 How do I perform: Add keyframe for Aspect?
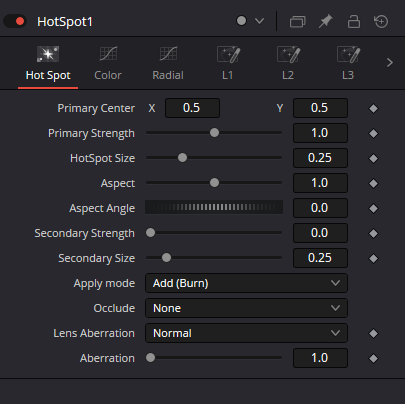[x=373, y=183]
